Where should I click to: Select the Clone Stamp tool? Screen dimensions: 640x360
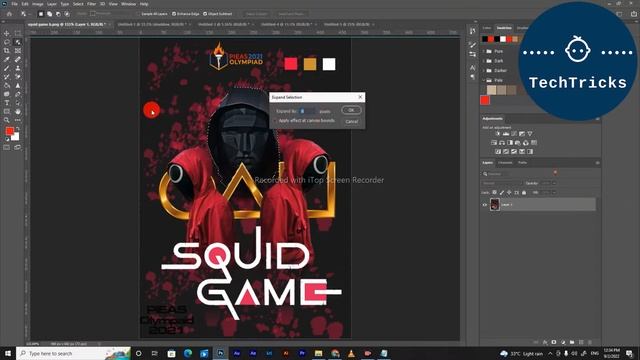tap(18, 68)
